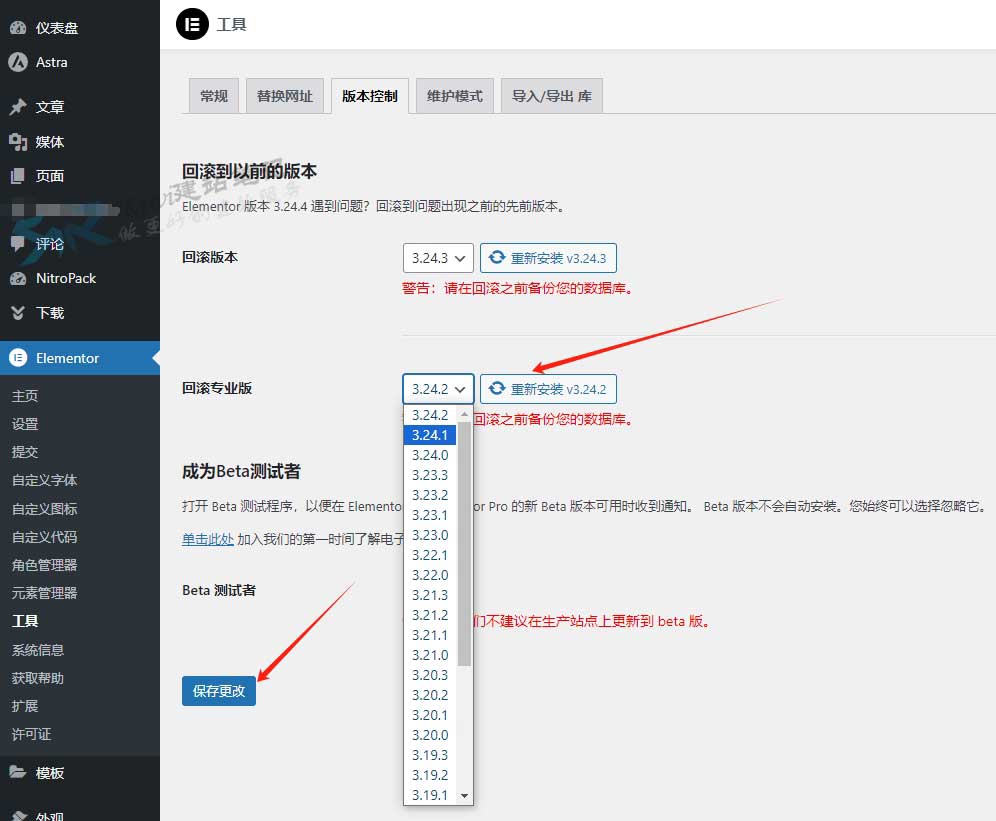Viewport: 996px width, 821px height.
Task: Pick version 3.23.3 from the list
Action: click(x=430, y=475)
